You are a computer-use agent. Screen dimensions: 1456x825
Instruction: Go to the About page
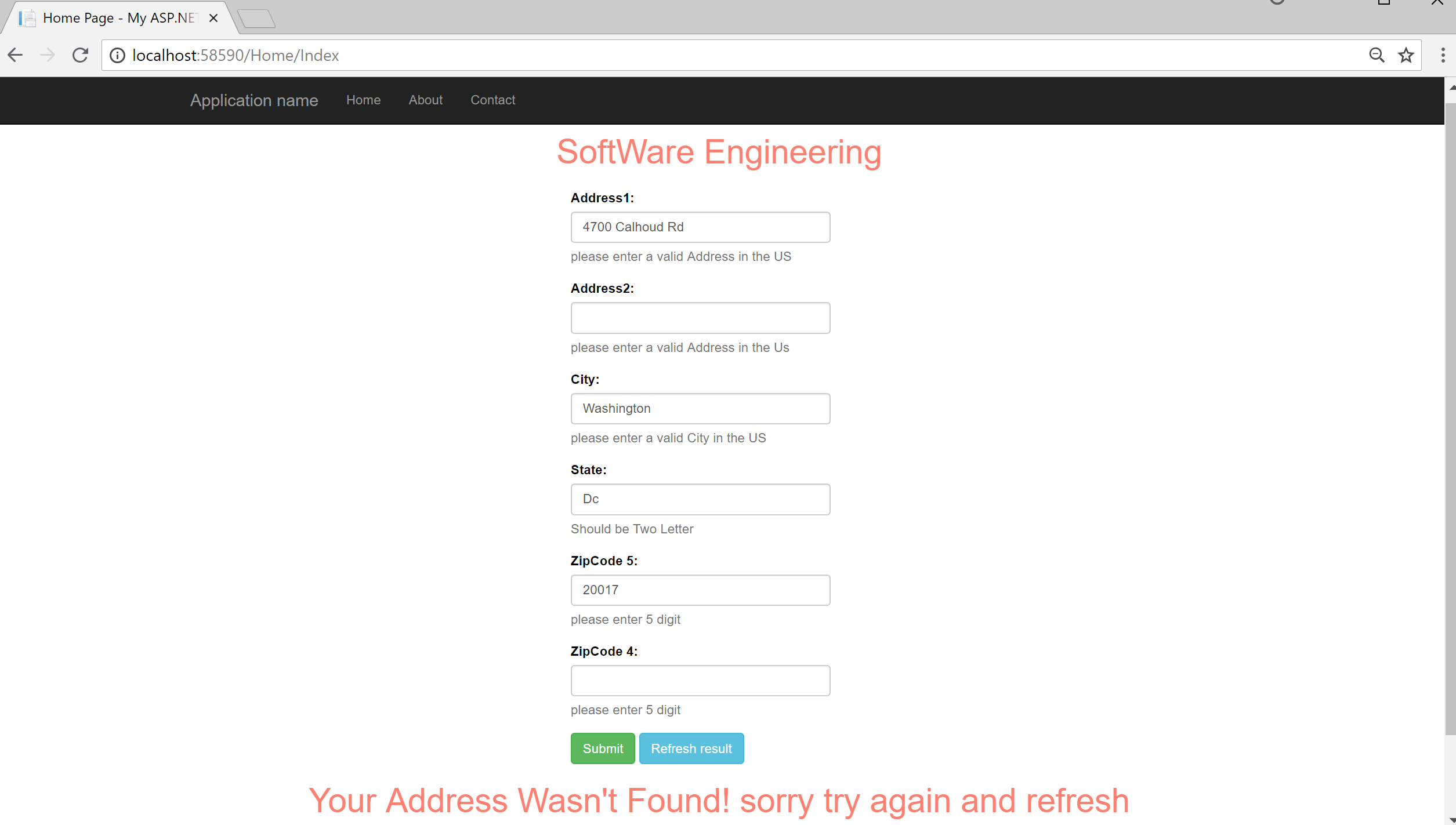click(425, 100)
